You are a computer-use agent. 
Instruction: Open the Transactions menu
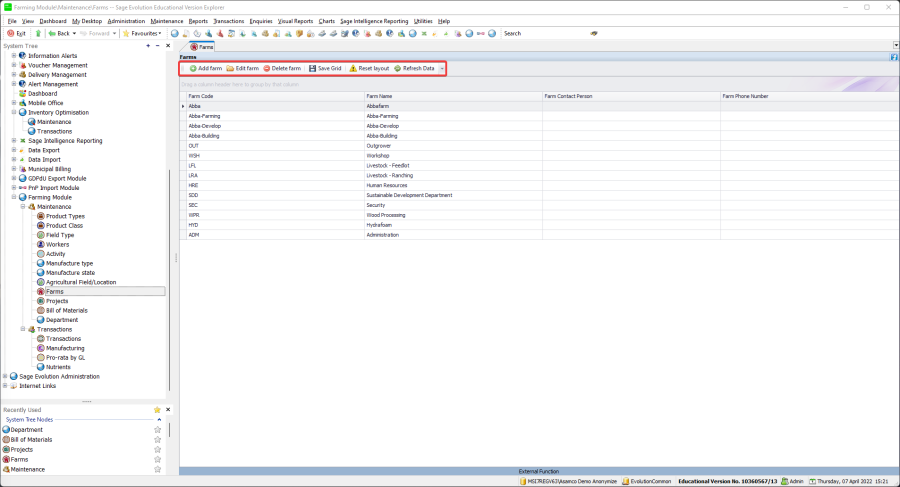228,20
